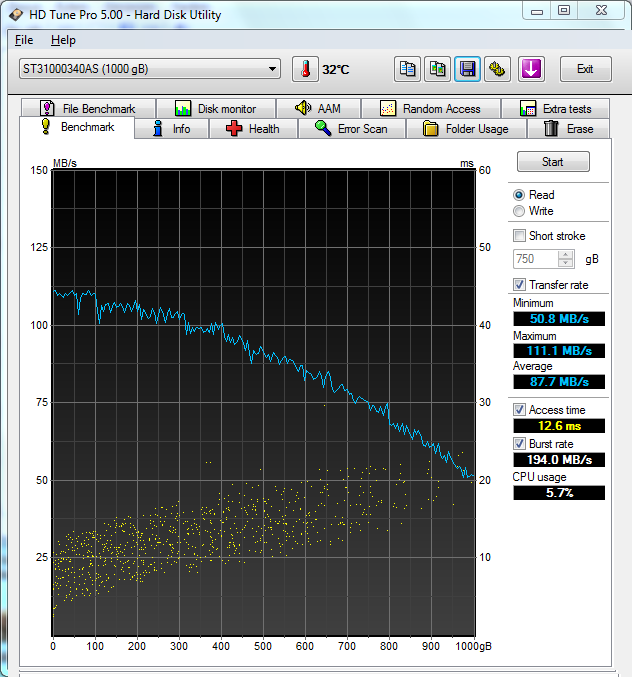
Task: Open the Health tab with red cross
Action: pyautogui.click(x=253, y=129)
